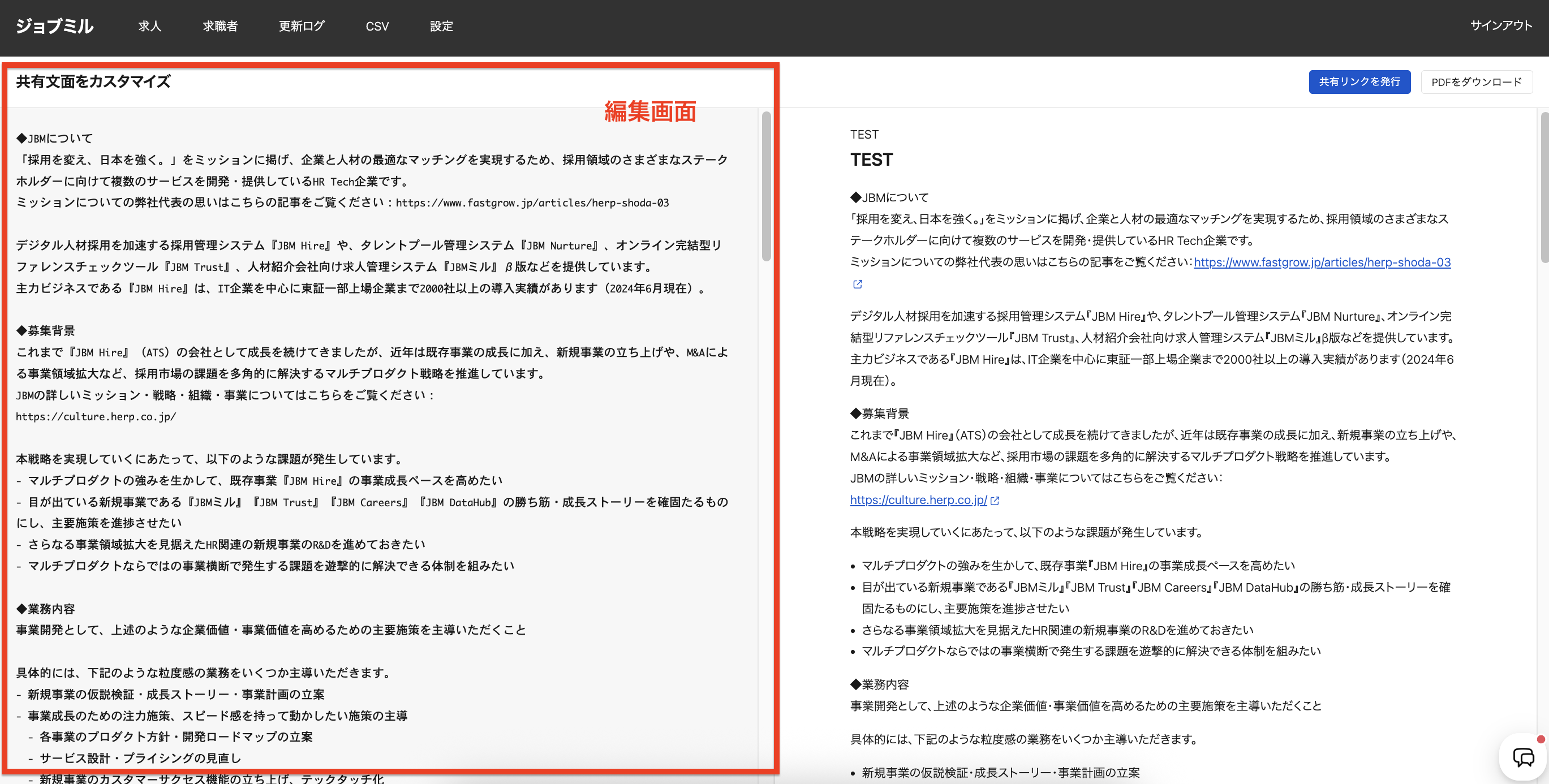The image size is (1549, 784).
Task: Click external-link icon after the fastgrow URL
Action: pos(858,285)
